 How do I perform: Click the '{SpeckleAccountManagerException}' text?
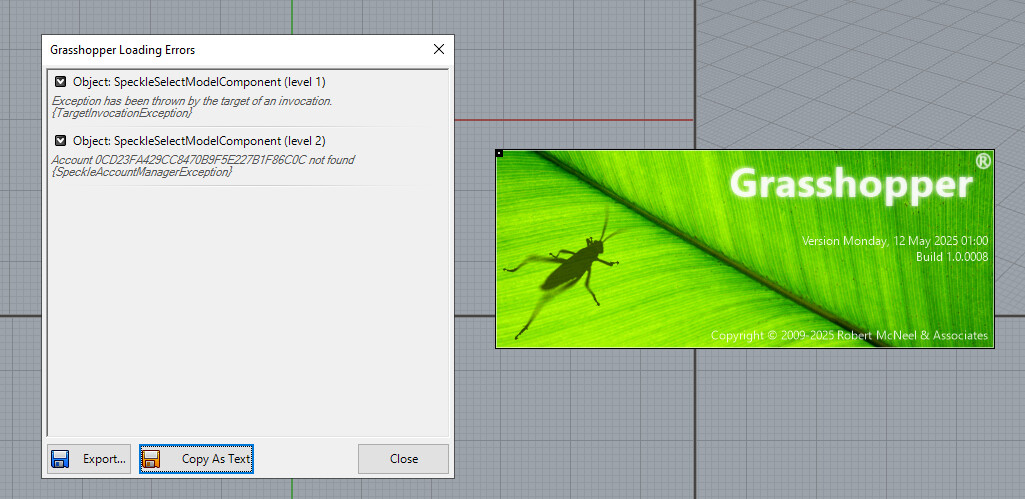(141, 172)
